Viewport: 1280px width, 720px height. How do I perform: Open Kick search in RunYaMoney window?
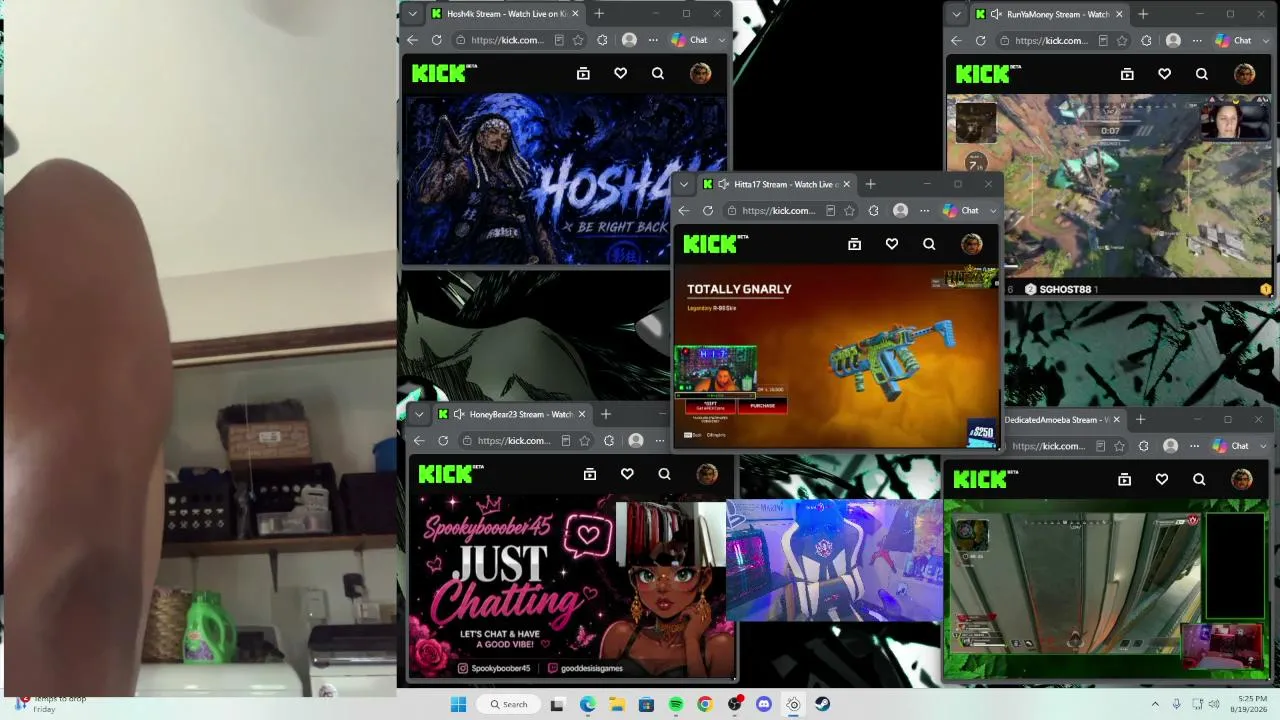pyautogui.click(x=1201, y=73)
